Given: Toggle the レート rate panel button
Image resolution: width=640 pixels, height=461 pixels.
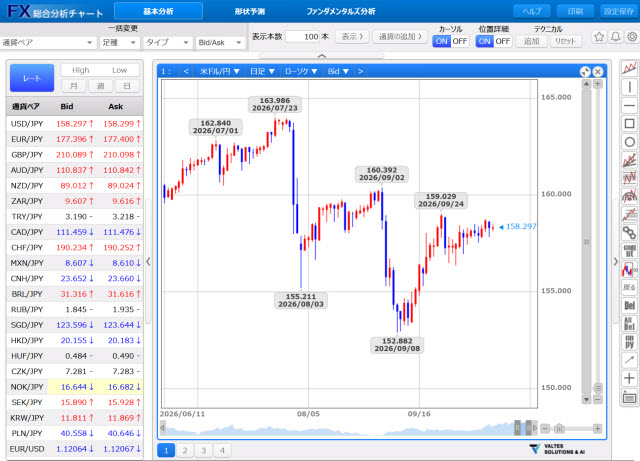Looking at the screenshot, I should click(32, 78).
